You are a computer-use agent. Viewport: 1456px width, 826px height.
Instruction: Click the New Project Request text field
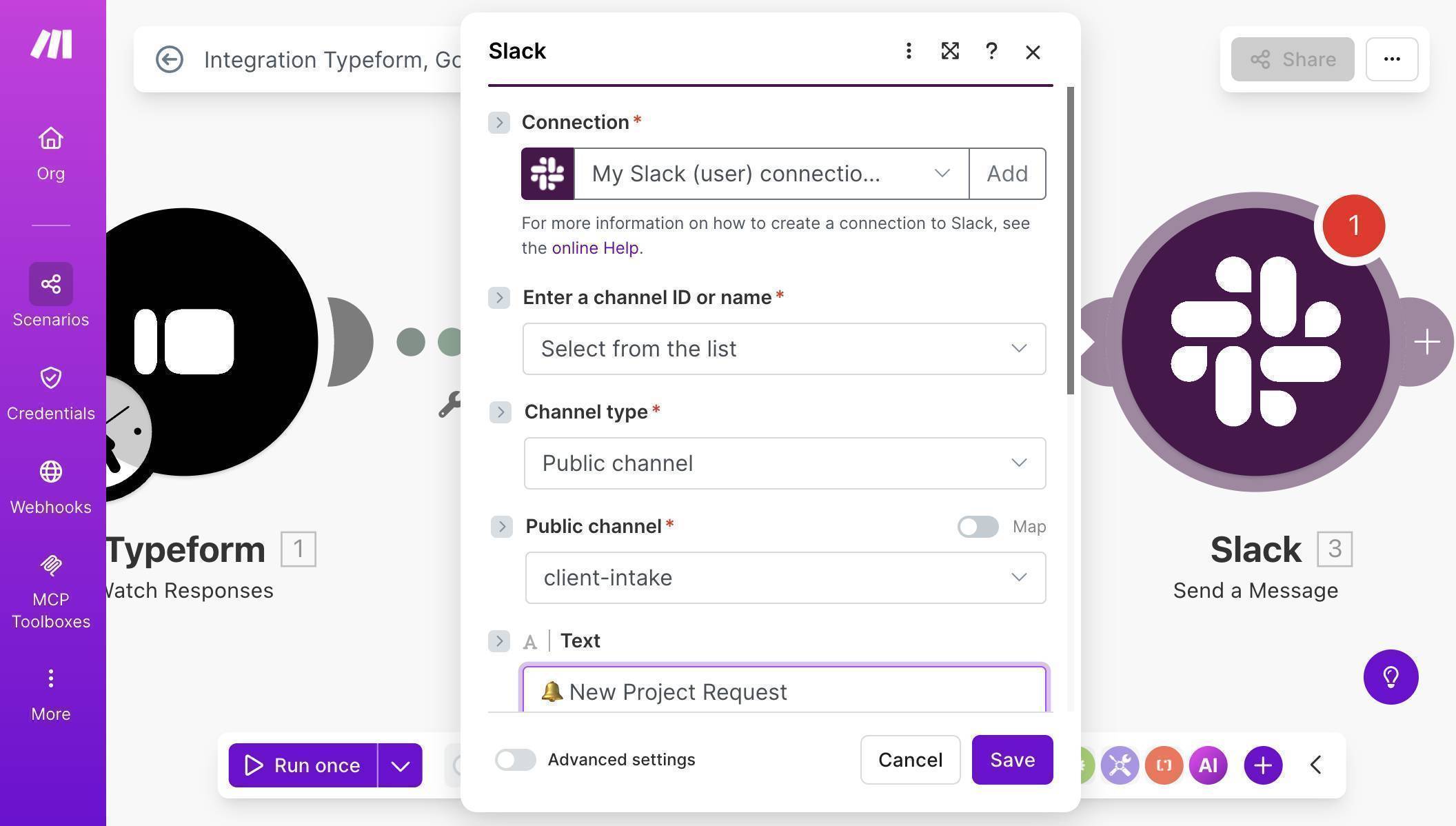click(x=784, y=691)
